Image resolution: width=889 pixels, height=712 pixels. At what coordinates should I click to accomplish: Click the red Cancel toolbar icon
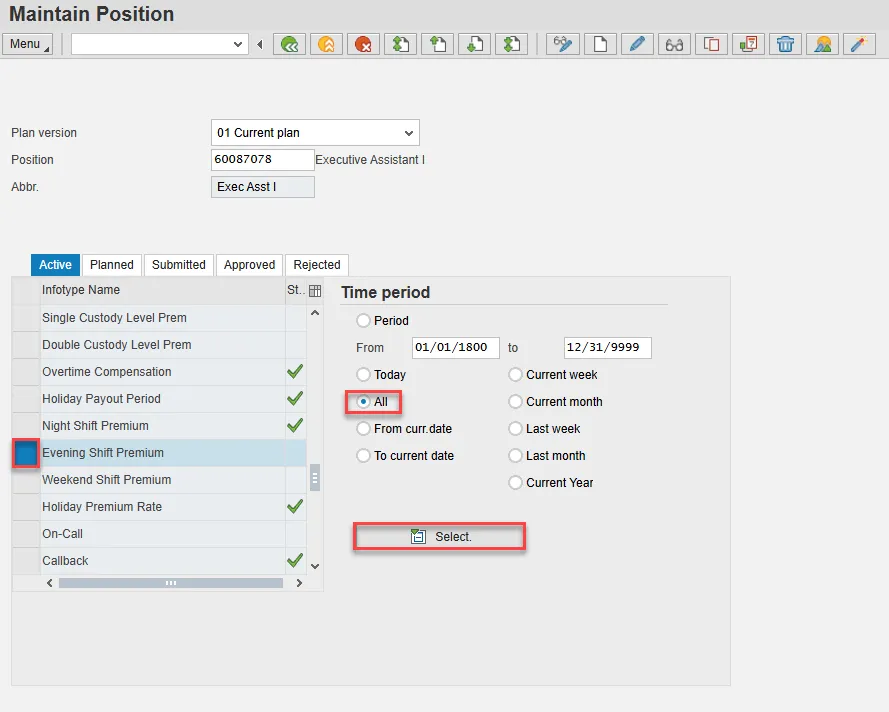click(x=362, y=44)
